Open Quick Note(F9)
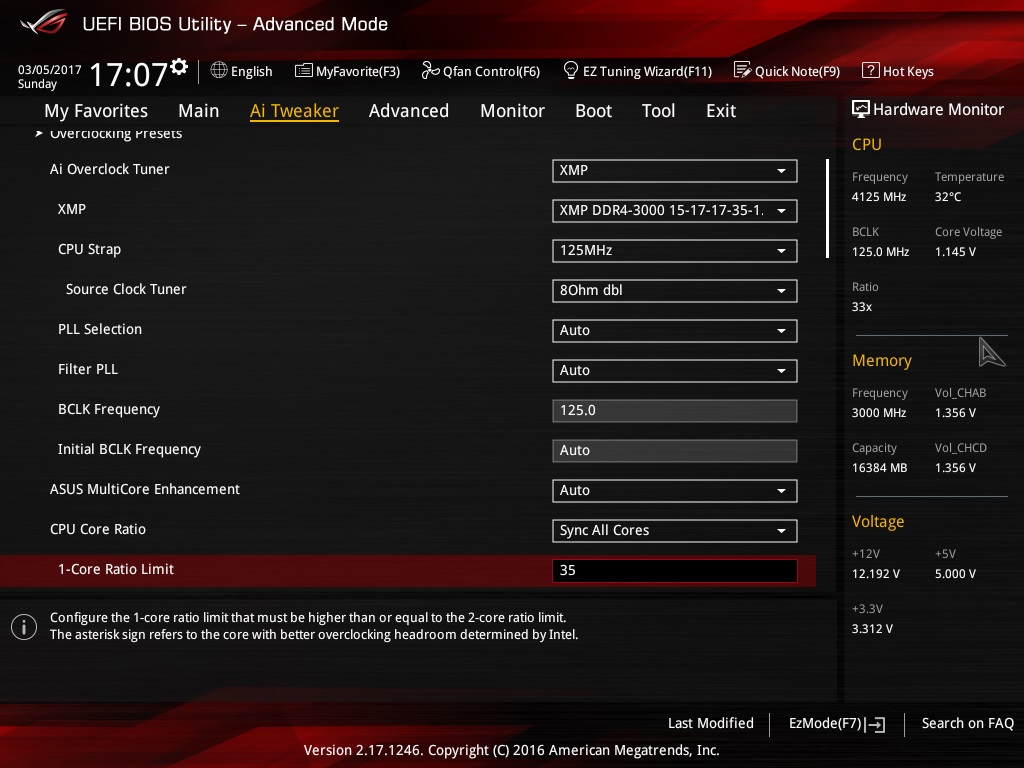This screenshot has height=768, width=1024. [x=787, y=71]
